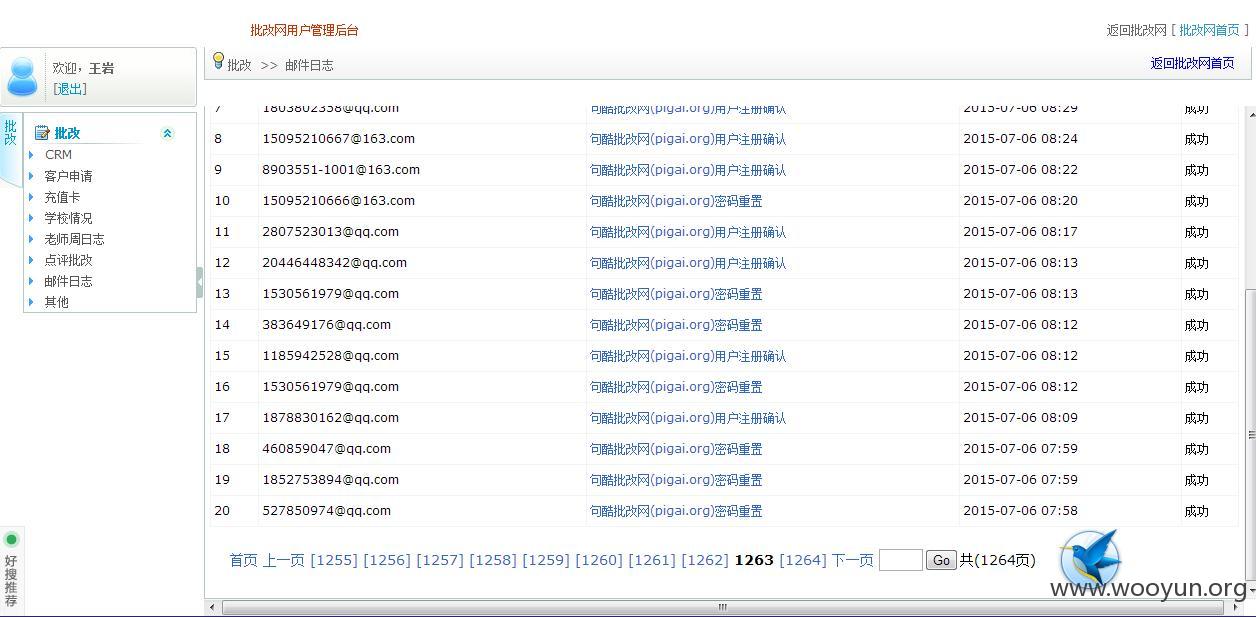Select timestamp 2015-07-06 07:58

coord(1020,511)
